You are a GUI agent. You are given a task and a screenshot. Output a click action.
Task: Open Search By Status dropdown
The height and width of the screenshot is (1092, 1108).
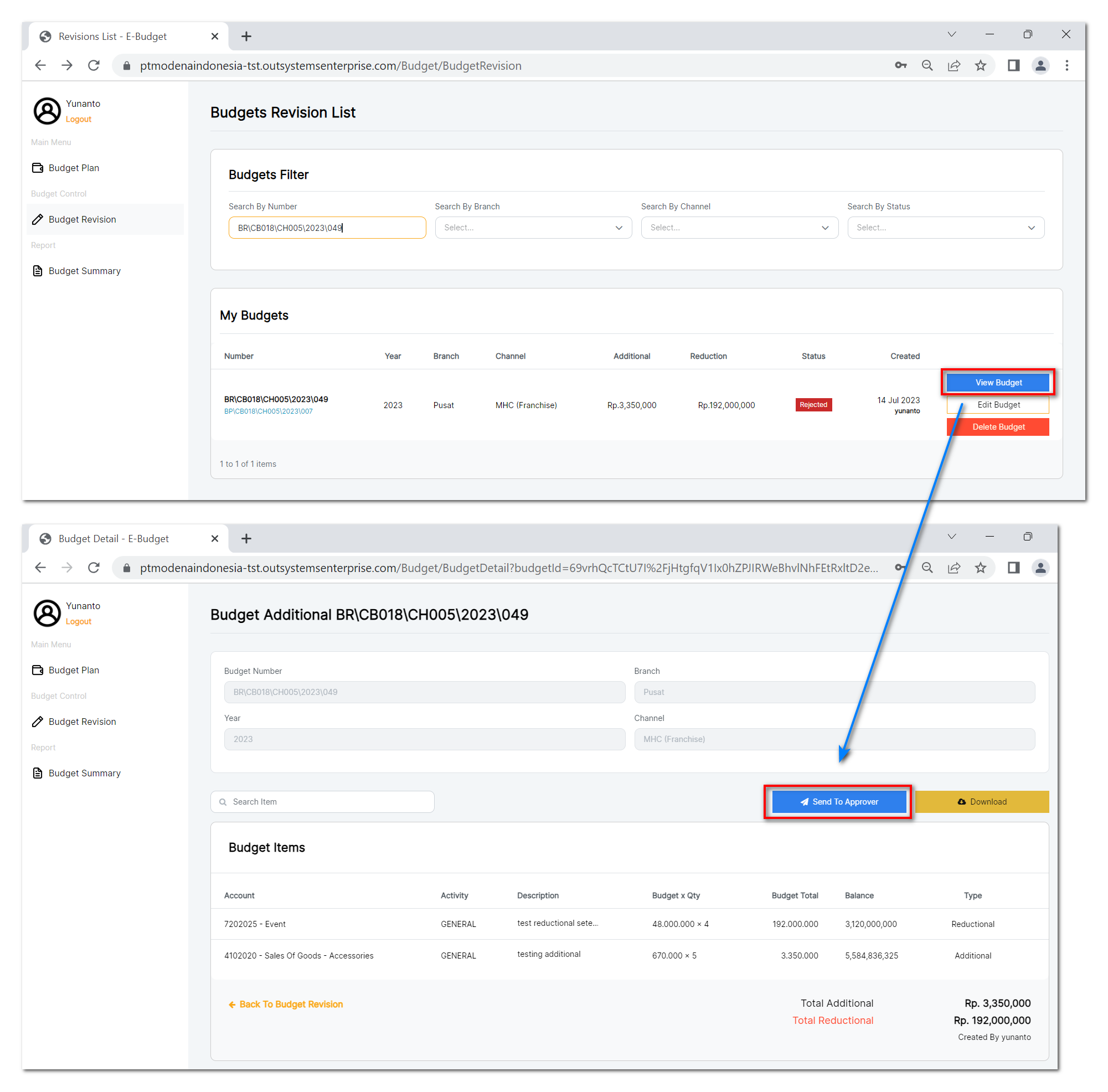coord(945,228)
